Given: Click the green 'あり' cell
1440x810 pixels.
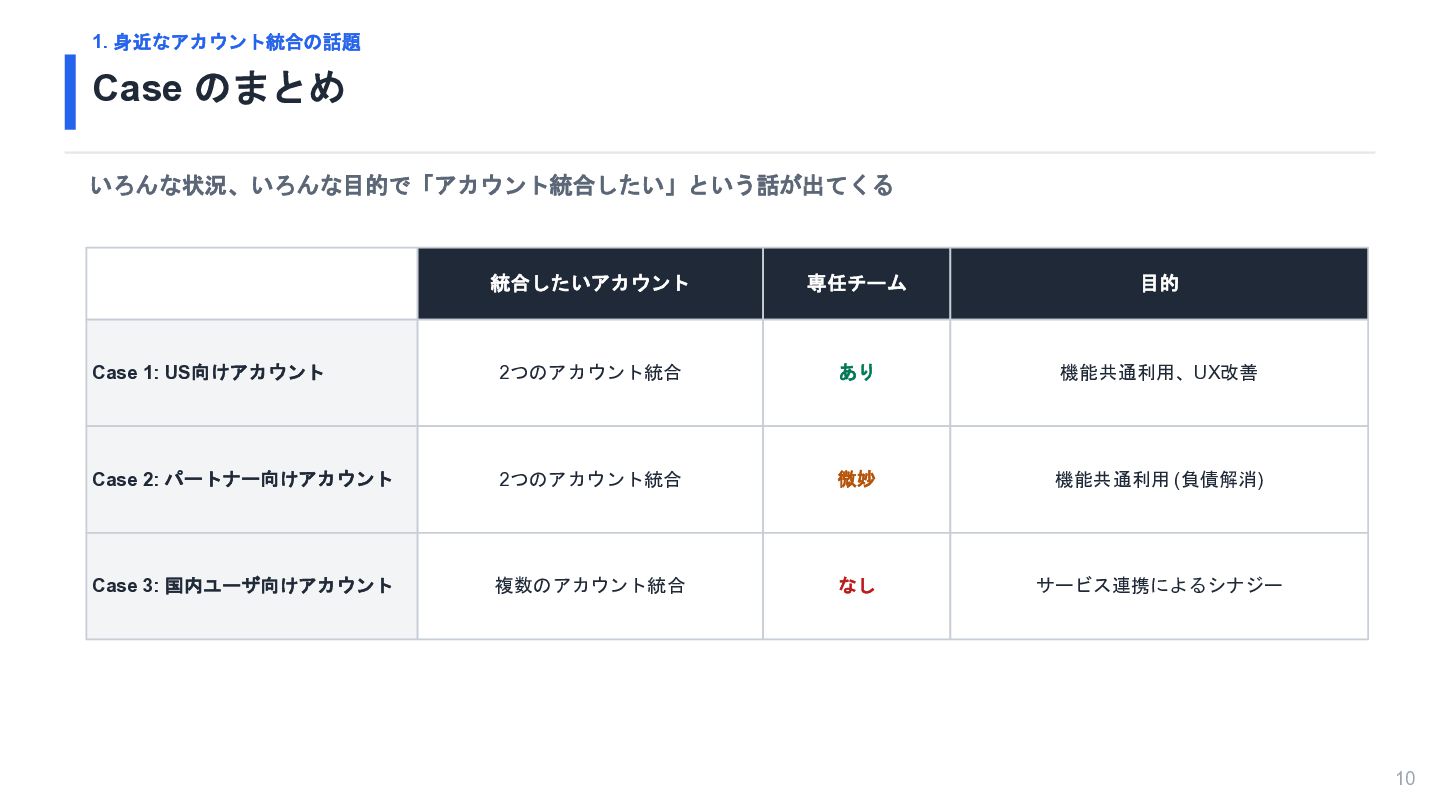Looking at the screenshot, I should [857, 372].
